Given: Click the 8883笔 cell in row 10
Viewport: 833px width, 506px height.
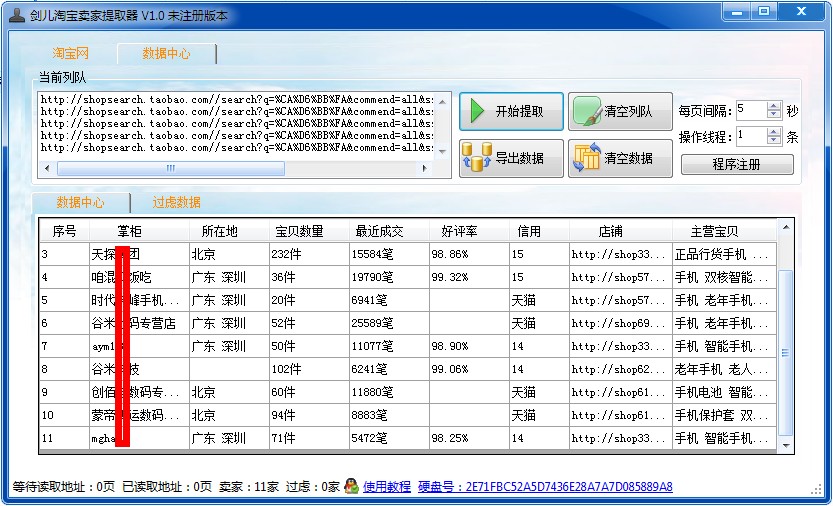Looking at the screenshot, I should (x=389, y=415).
